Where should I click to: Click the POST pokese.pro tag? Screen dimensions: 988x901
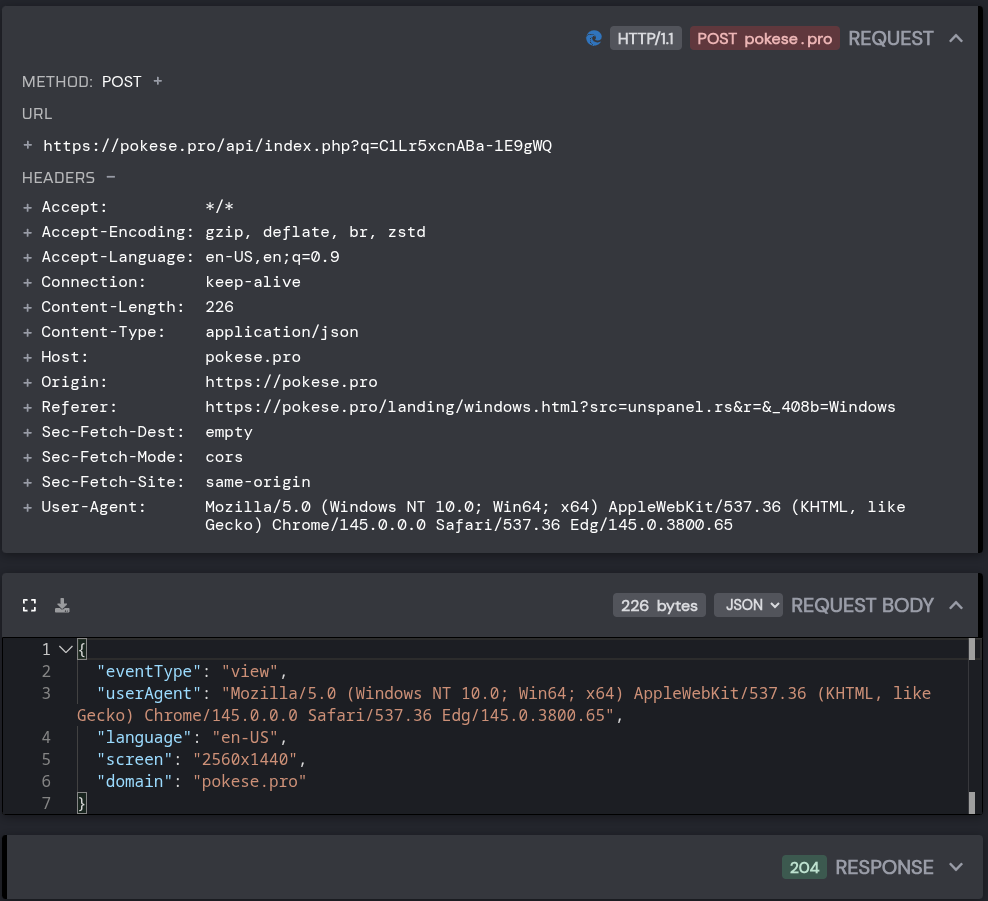[764, 38]
